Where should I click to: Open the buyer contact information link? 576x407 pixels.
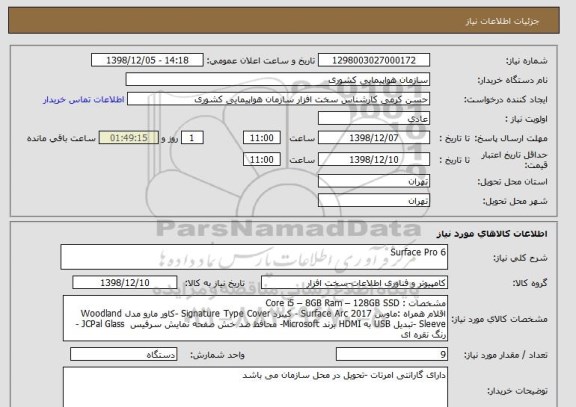[84, 100]
